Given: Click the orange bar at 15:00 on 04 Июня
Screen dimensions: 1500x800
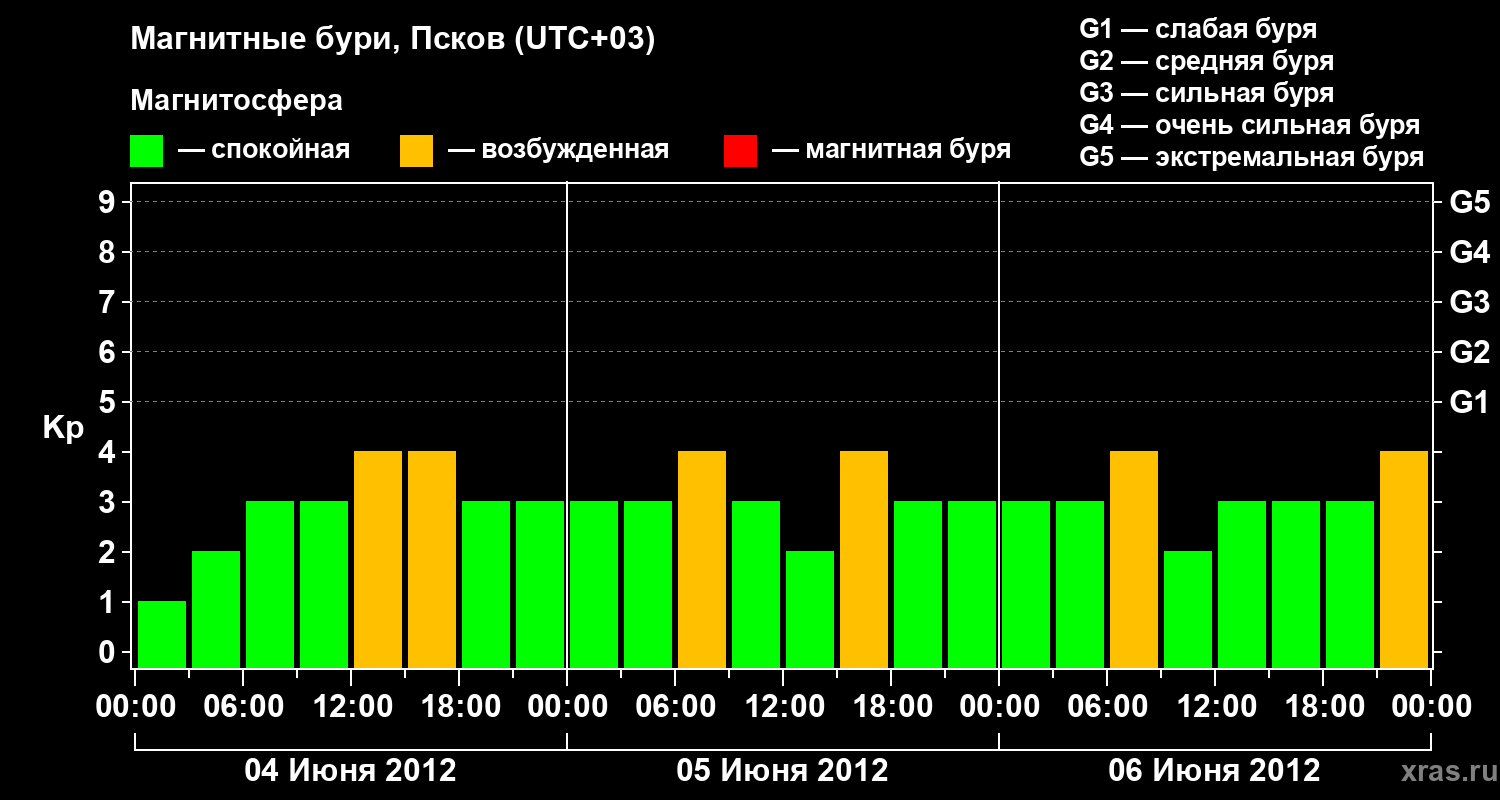Looking at the screenshot, I should point(432,559).
